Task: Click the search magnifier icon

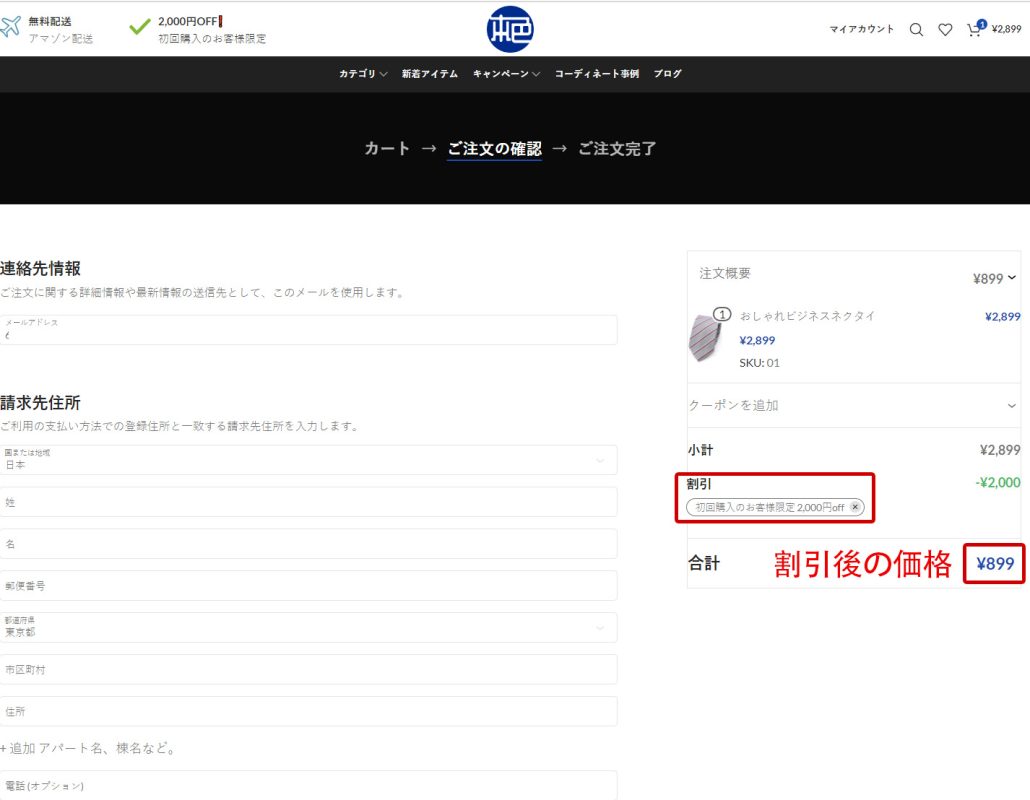Action: (916, 30)
